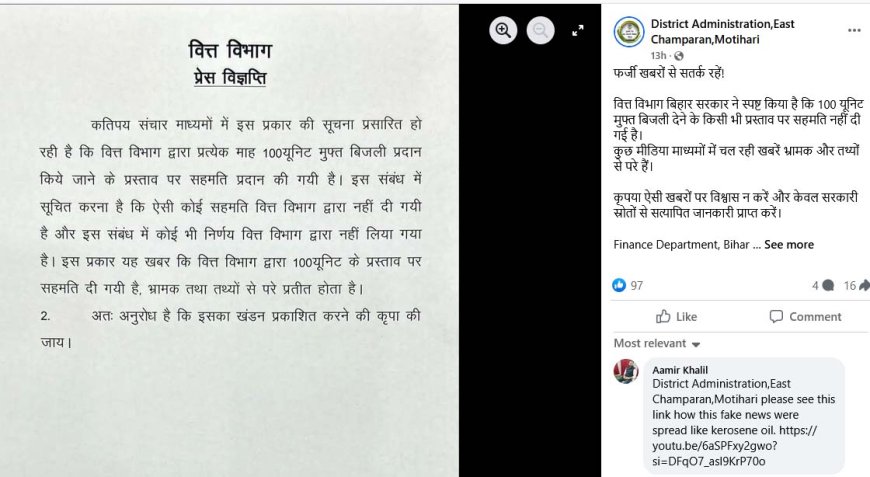Open the 13h post timestamp link

pos(658,55)
